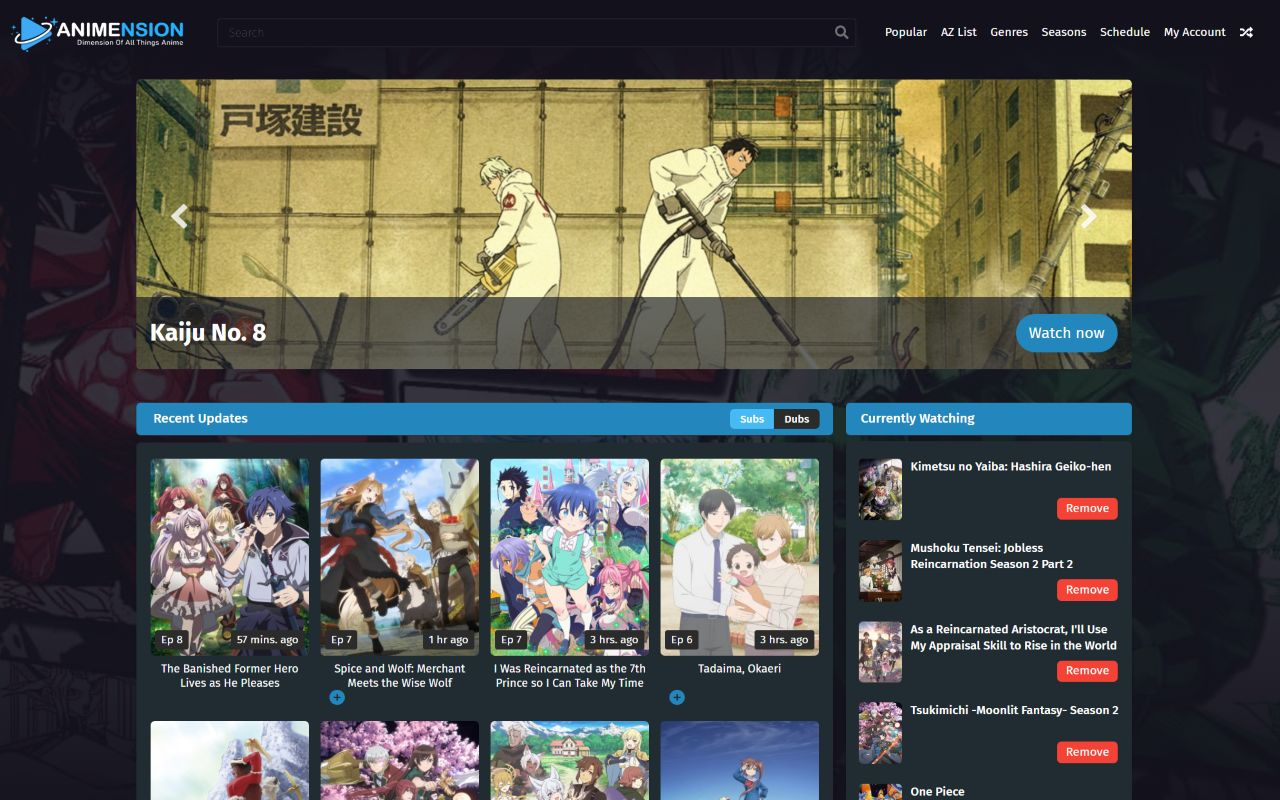Click the search magnifier icon
Screen dimensions: 1280x800
pos(842,32)
